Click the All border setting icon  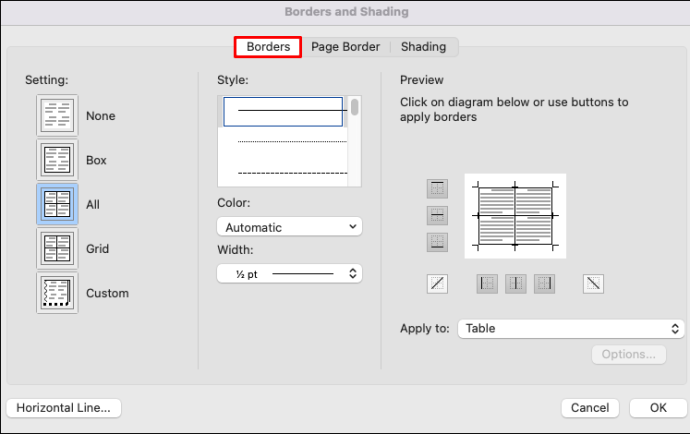coord(57,204)
